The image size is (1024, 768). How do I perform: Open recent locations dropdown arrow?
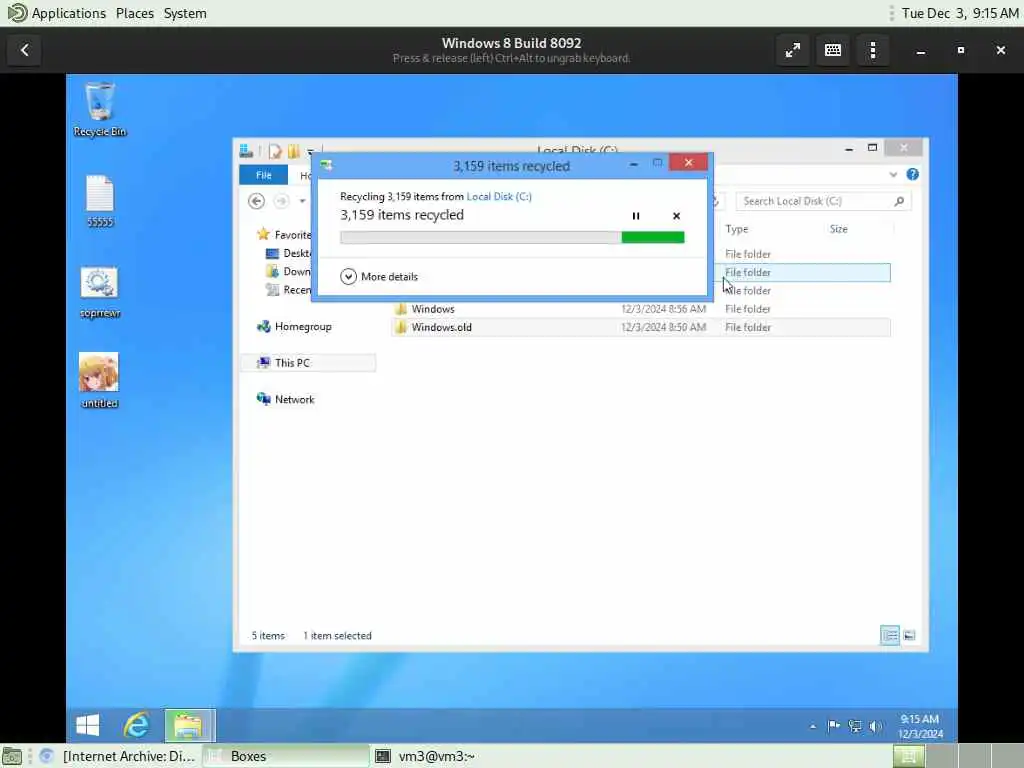point(302,201)
